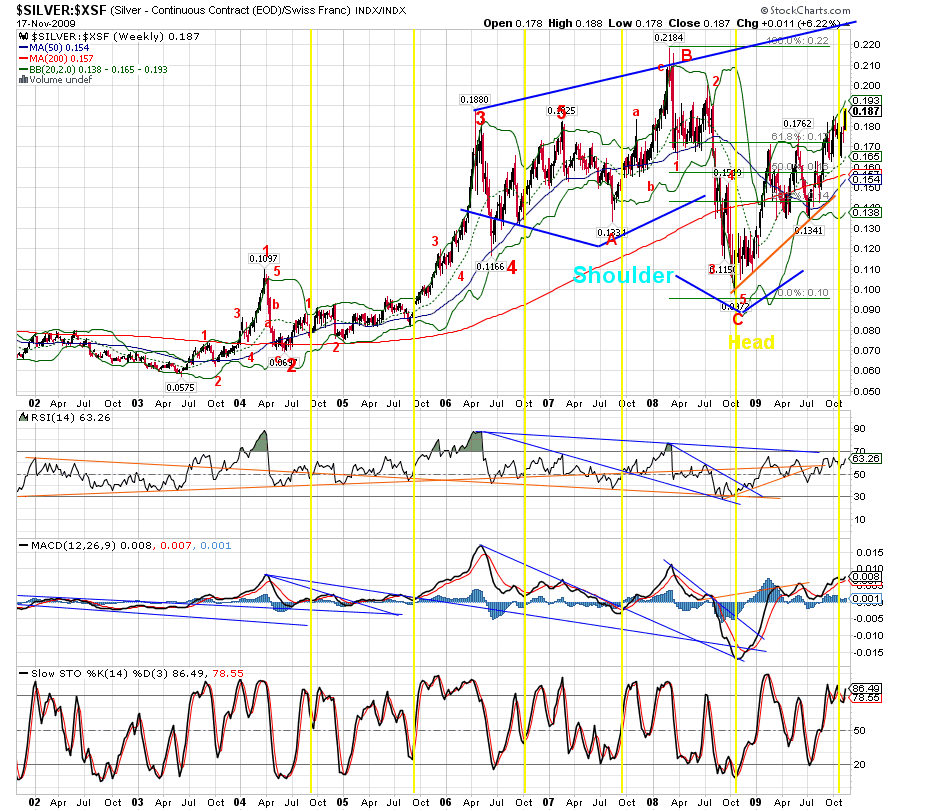Screen dimensions: 950x811
Task: Click the 0.0575 low price label
Action: coord(181,387)
